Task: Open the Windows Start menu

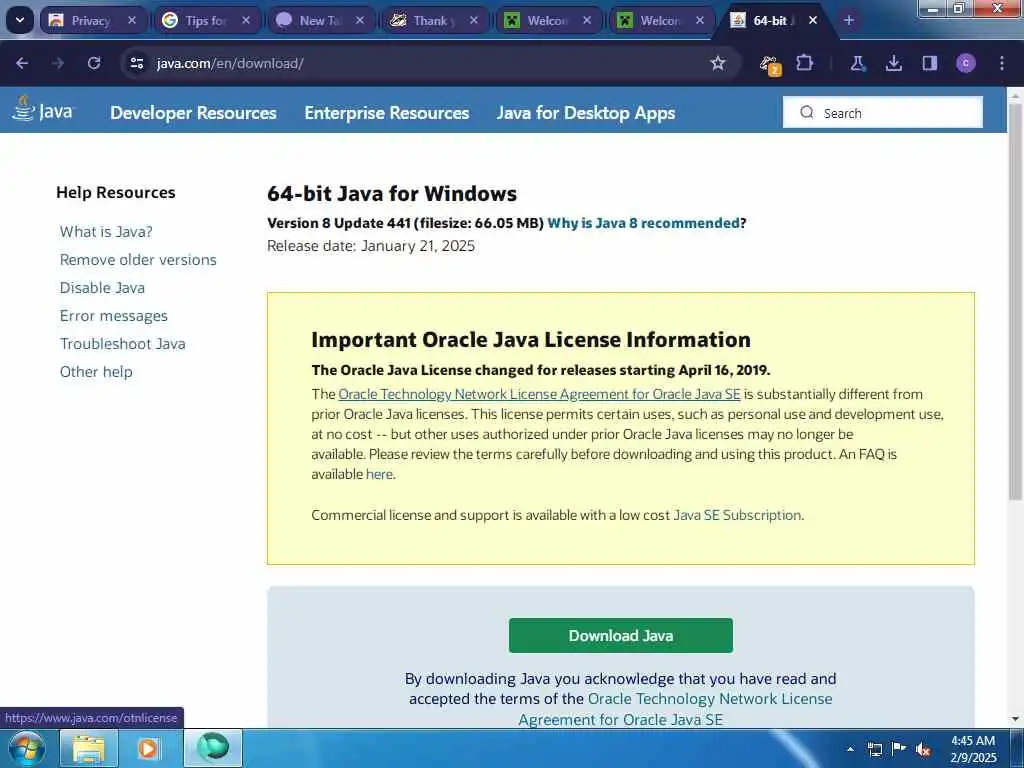Action: pos(26,748)
